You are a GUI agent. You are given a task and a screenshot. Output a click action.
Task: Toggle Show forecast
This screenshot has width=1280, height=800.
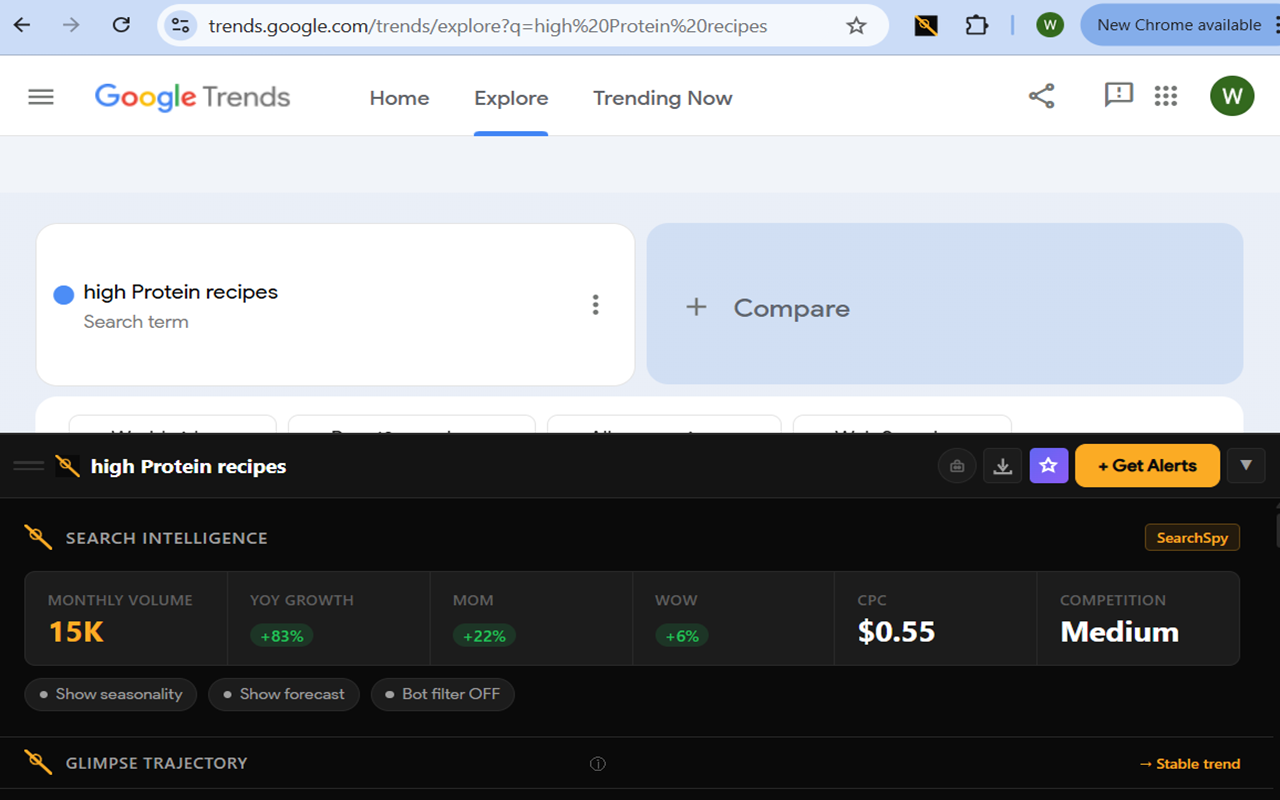click(x=283, y=694)
